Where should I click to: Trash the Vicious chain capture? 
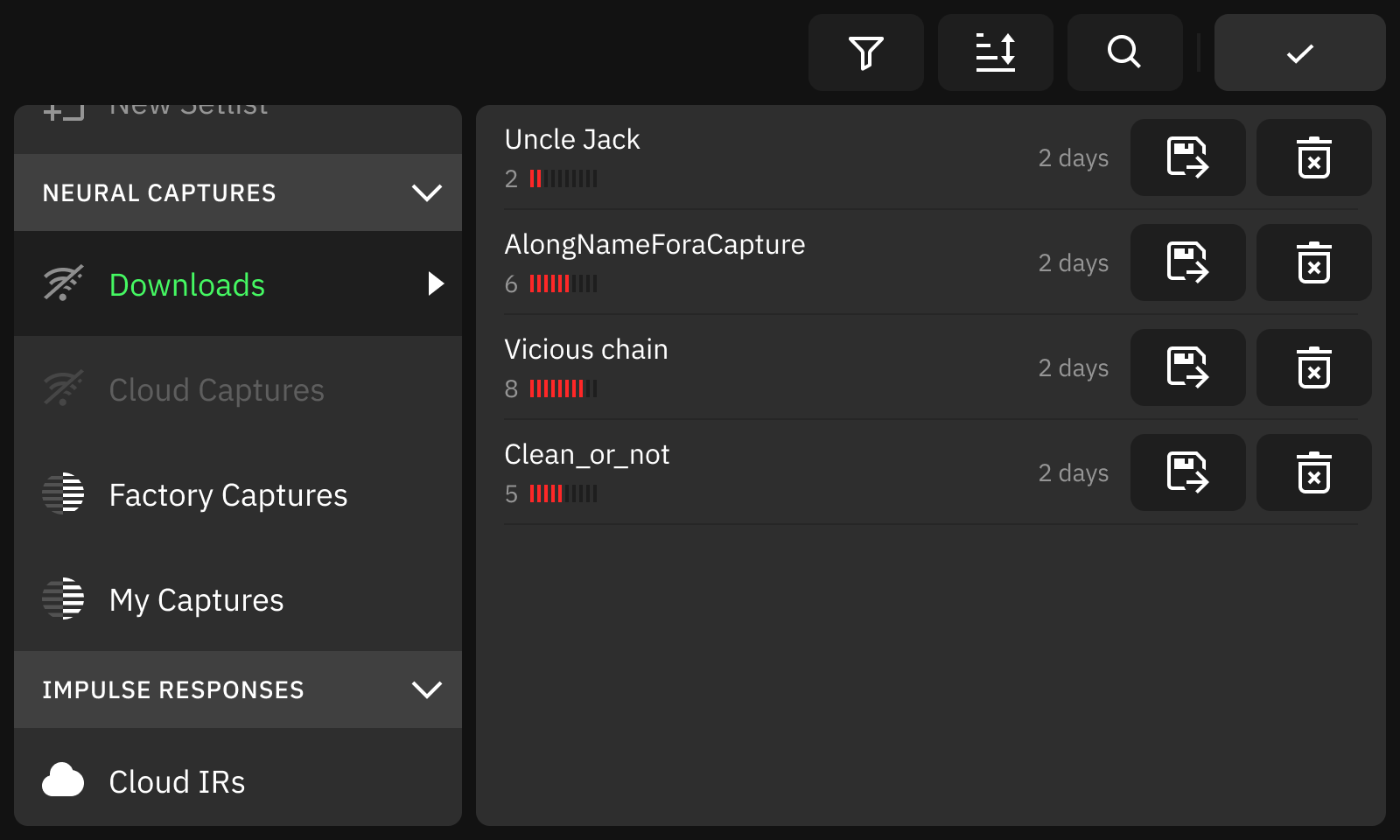coord(1313,367)
